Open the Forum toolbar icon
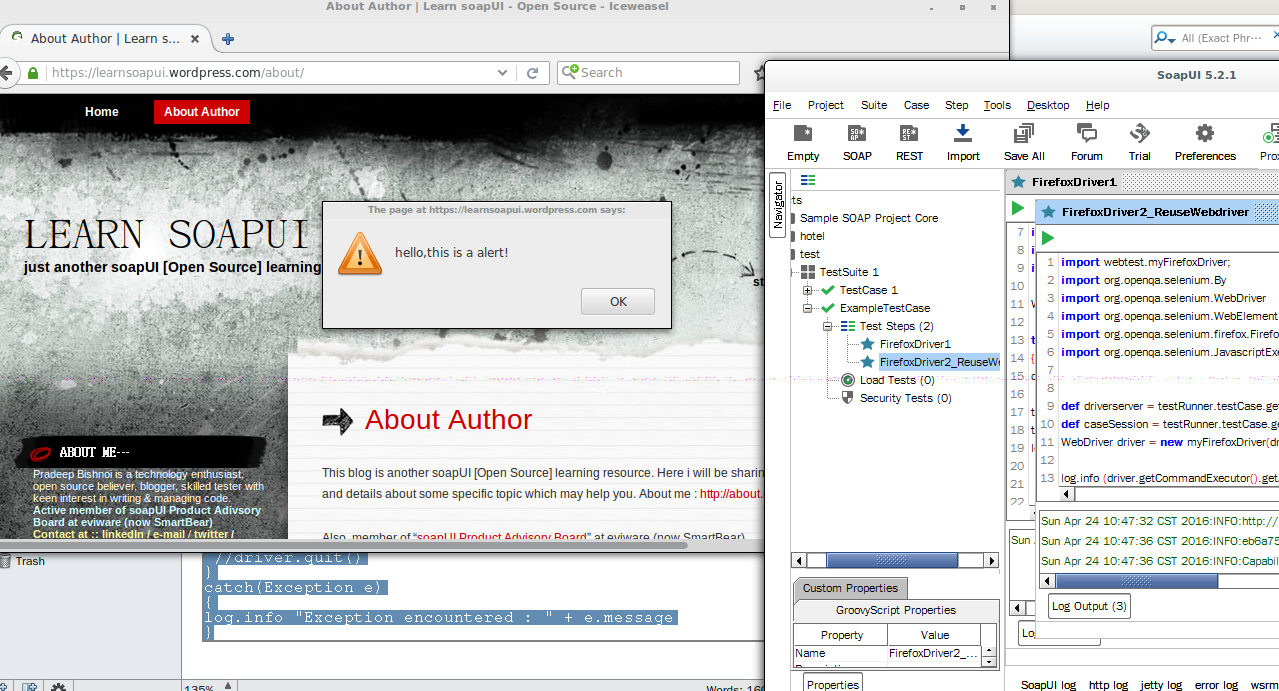This screenshot has height=691, width=1279. 1086,134
